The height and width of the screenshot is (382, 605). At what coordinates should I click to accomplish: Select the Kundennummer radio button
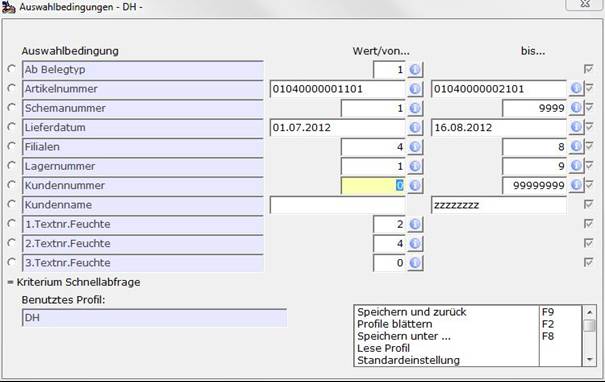(12, 185)
